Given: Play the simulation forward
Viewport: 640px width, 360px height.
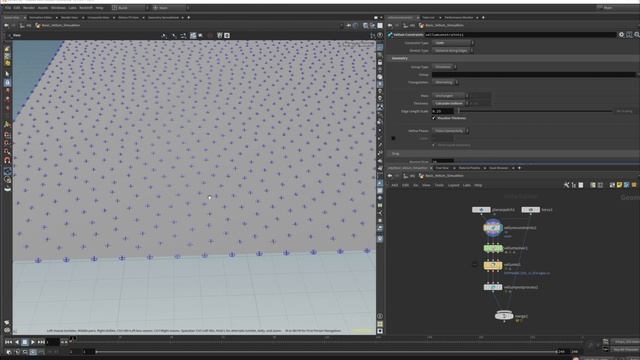Looking at the screenshot, I should [33, 342].
